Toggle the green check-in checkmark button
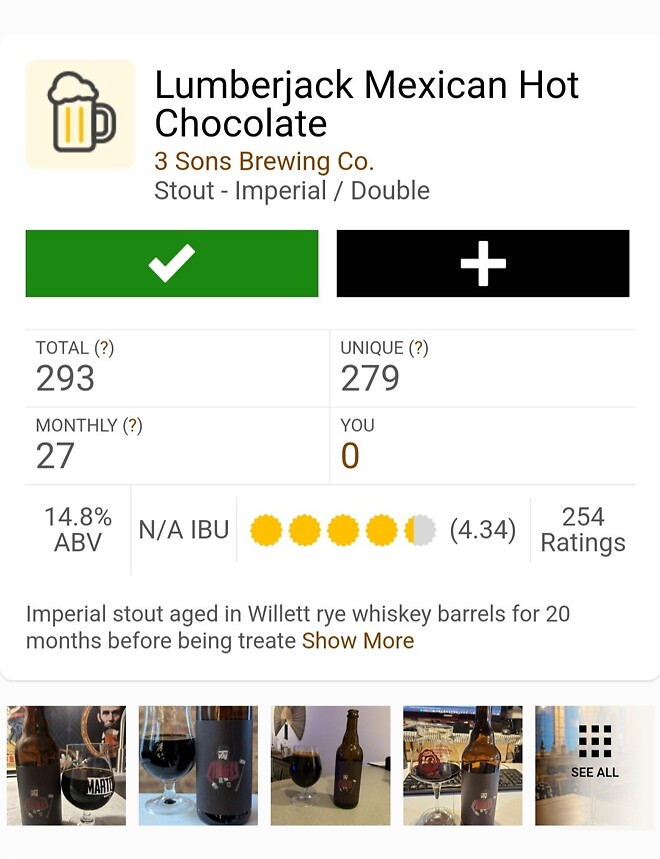 point(172,264)
